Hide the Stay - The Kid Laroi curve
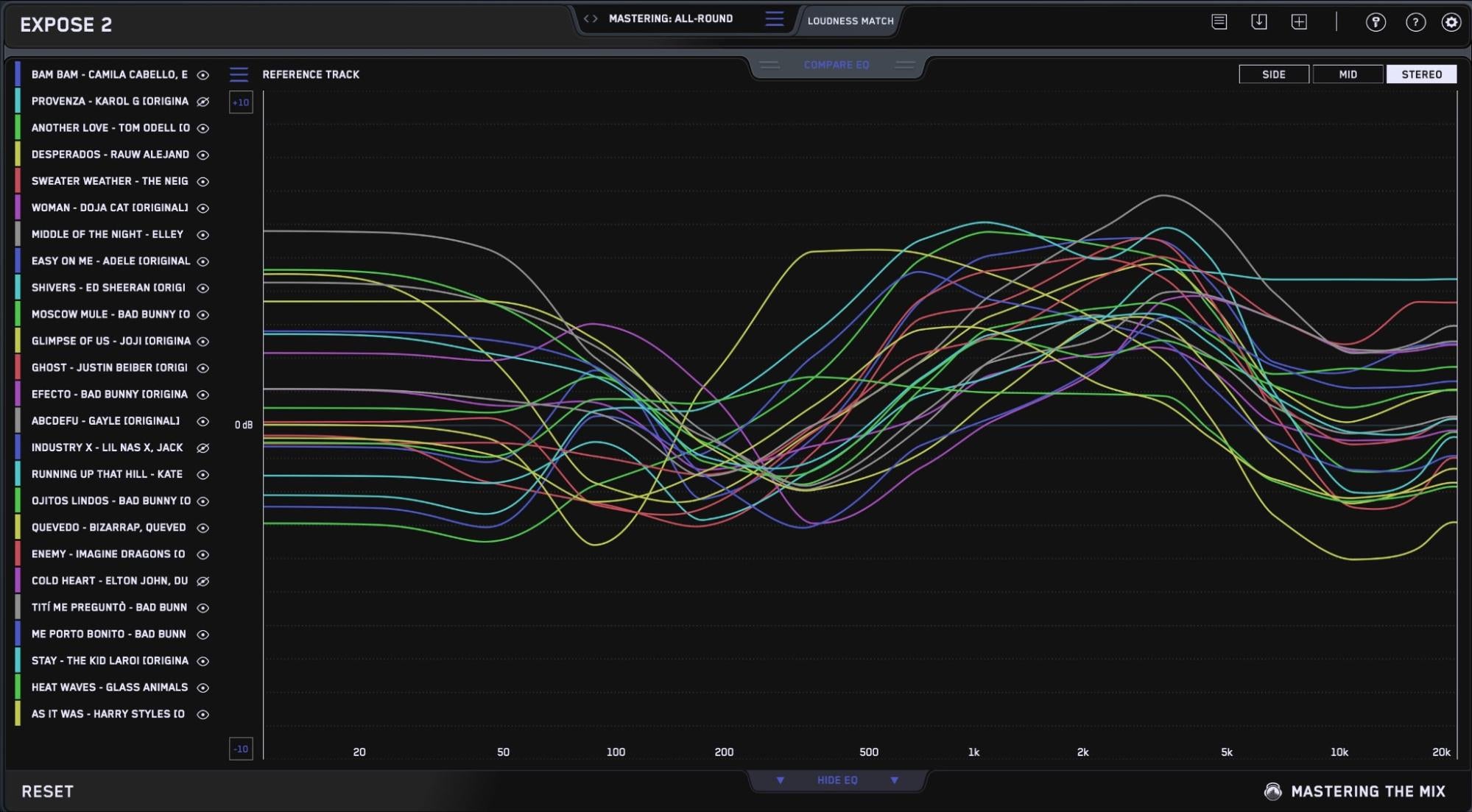This screenshot has width=1472, height=812. (203, 661)
